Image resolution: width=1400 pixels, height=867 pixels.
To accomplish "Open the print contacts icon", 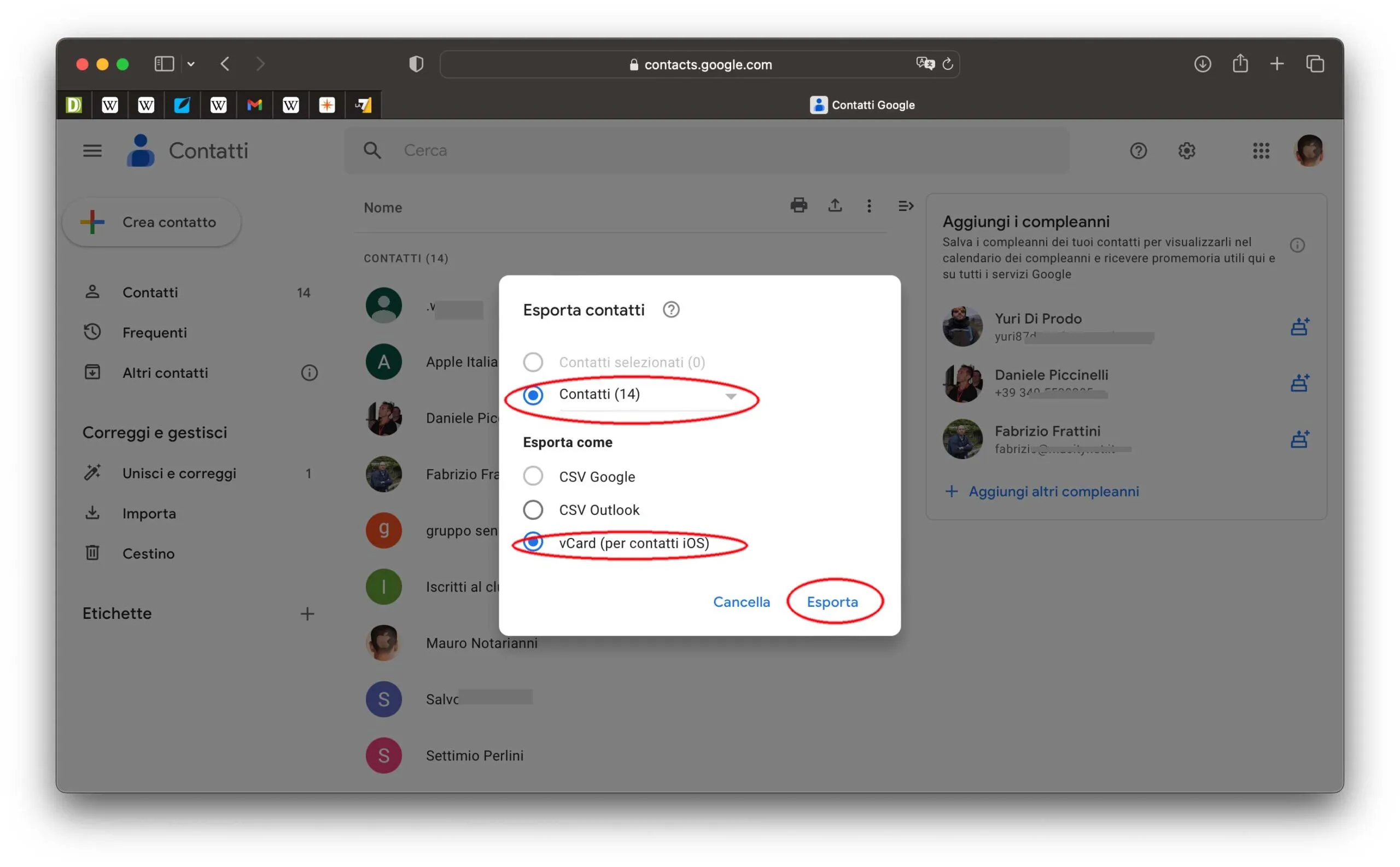I will (799, 206).
